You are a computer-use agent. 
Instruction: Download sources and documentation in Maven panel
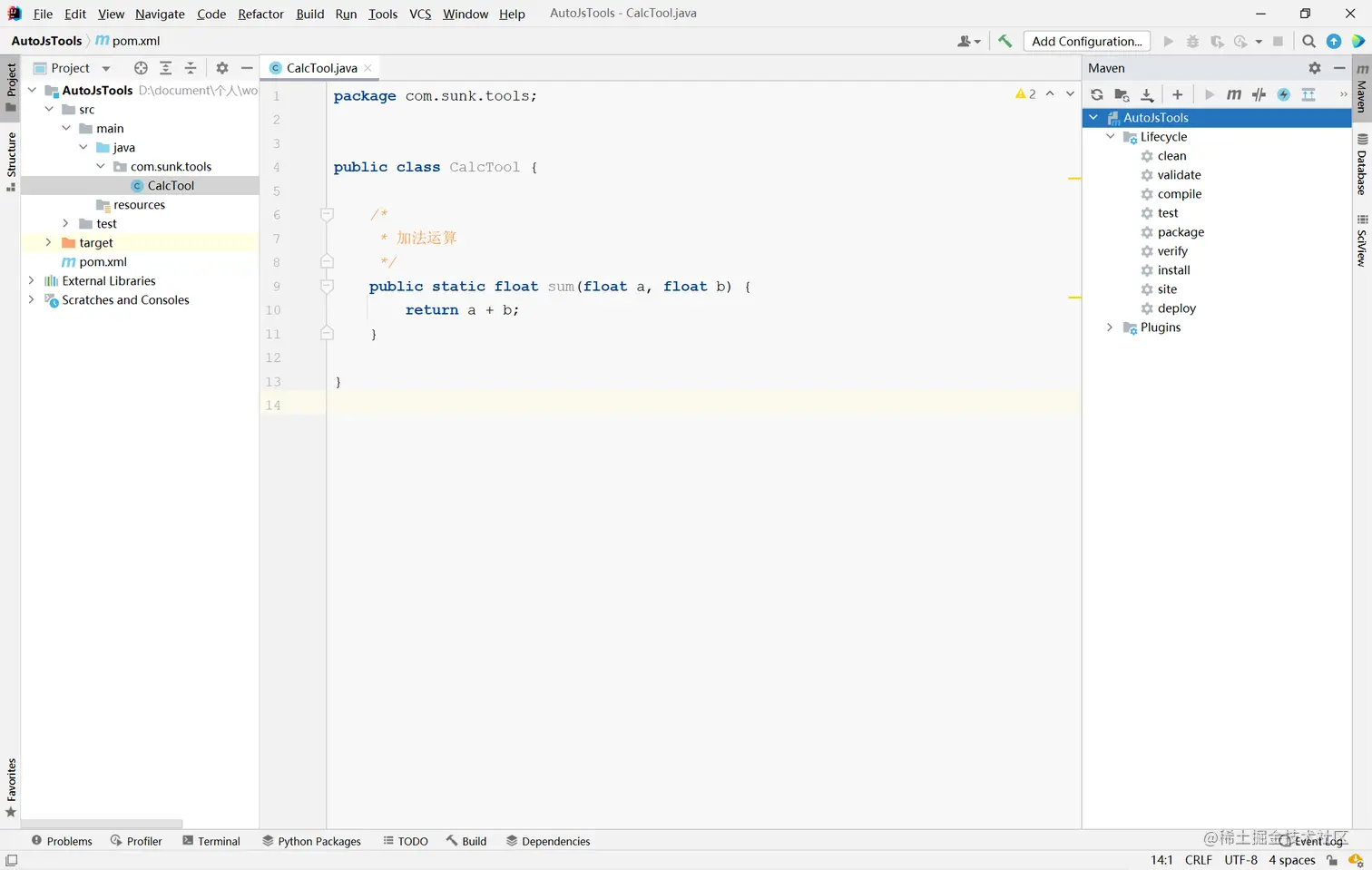1147,94
